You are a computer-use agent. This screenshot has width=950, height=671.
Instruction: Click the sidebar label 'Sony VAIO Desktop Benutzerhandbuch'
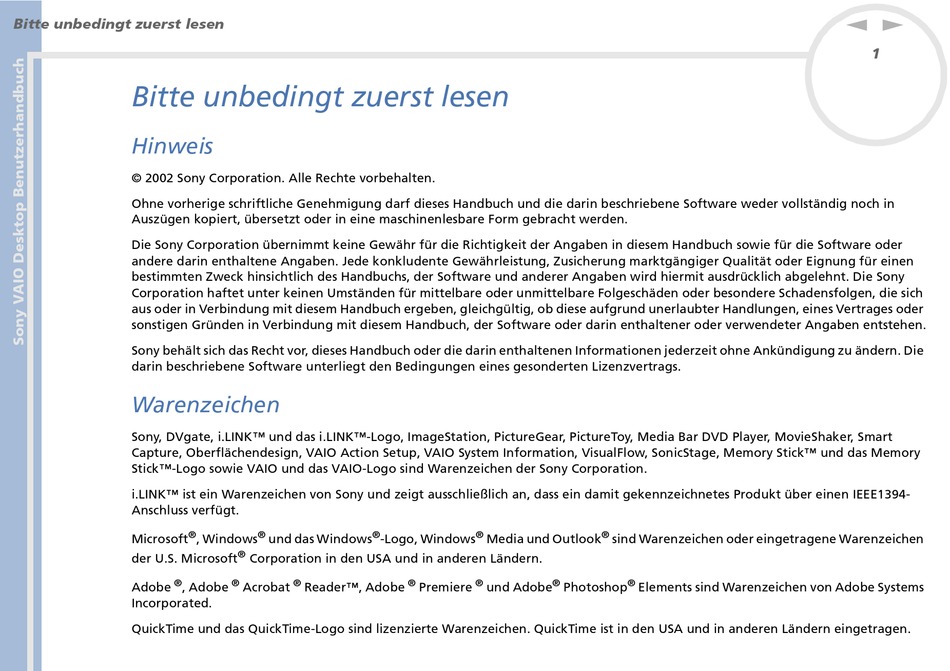(x=19, y=202)
